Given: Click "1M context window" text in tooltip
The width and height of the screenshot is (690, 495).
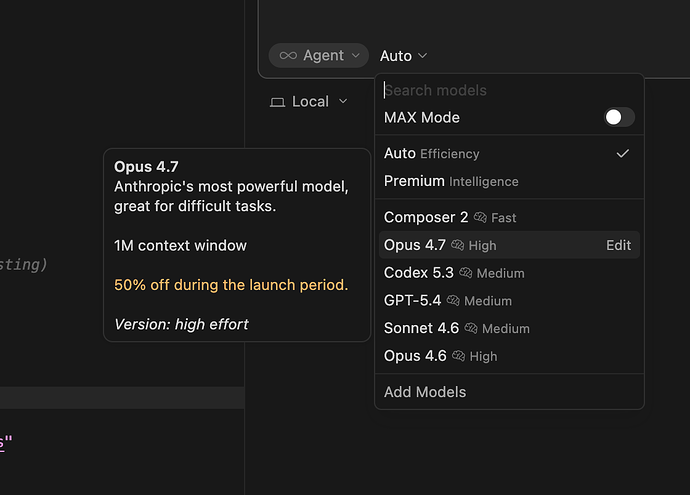Looking at the screenshot, I should [180, 246].
